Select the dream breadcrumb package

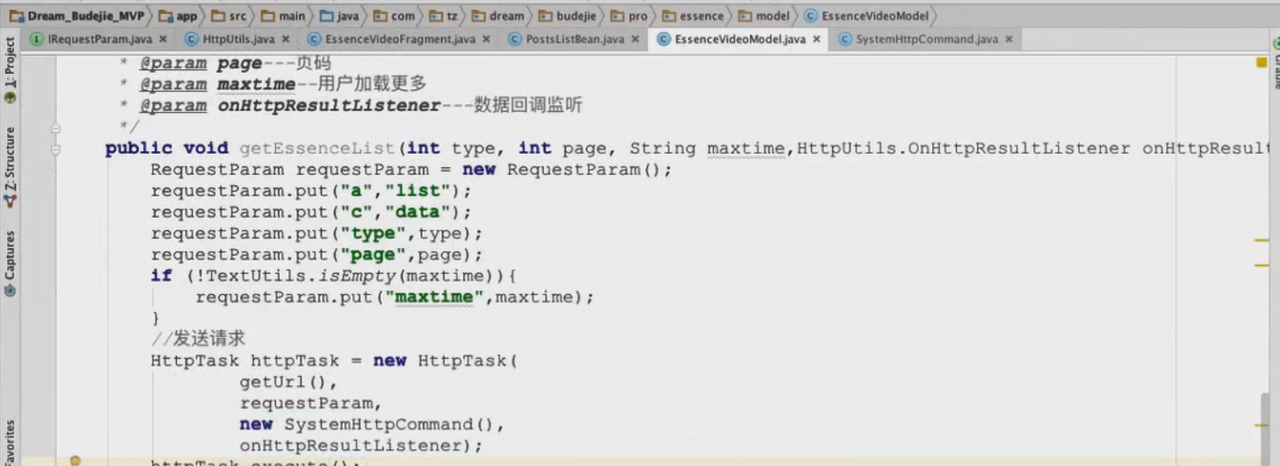(498, 16)
